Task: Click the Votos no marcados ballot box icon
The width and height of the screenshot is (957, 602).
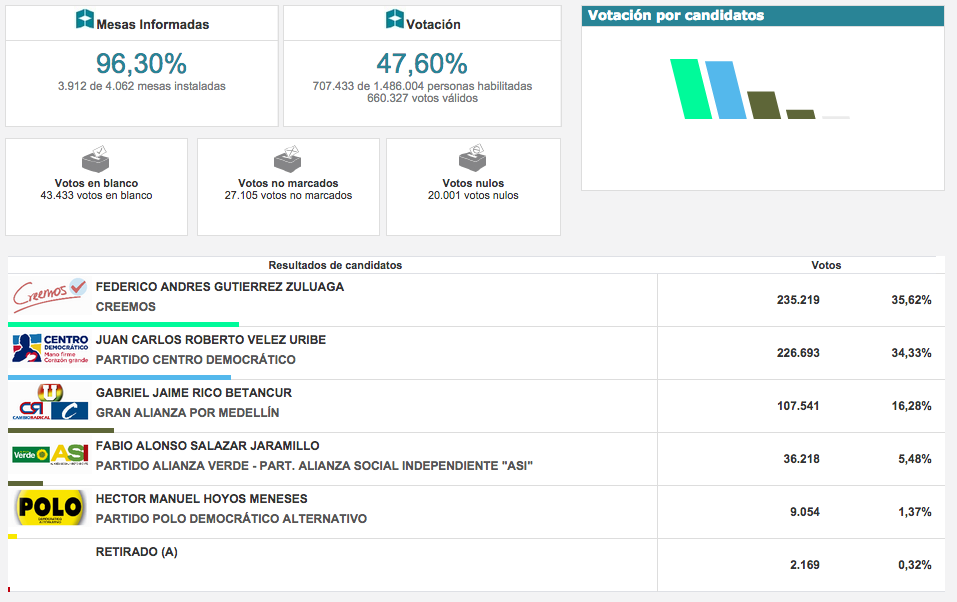Action: pyautogui.click(x=287, y=158)
